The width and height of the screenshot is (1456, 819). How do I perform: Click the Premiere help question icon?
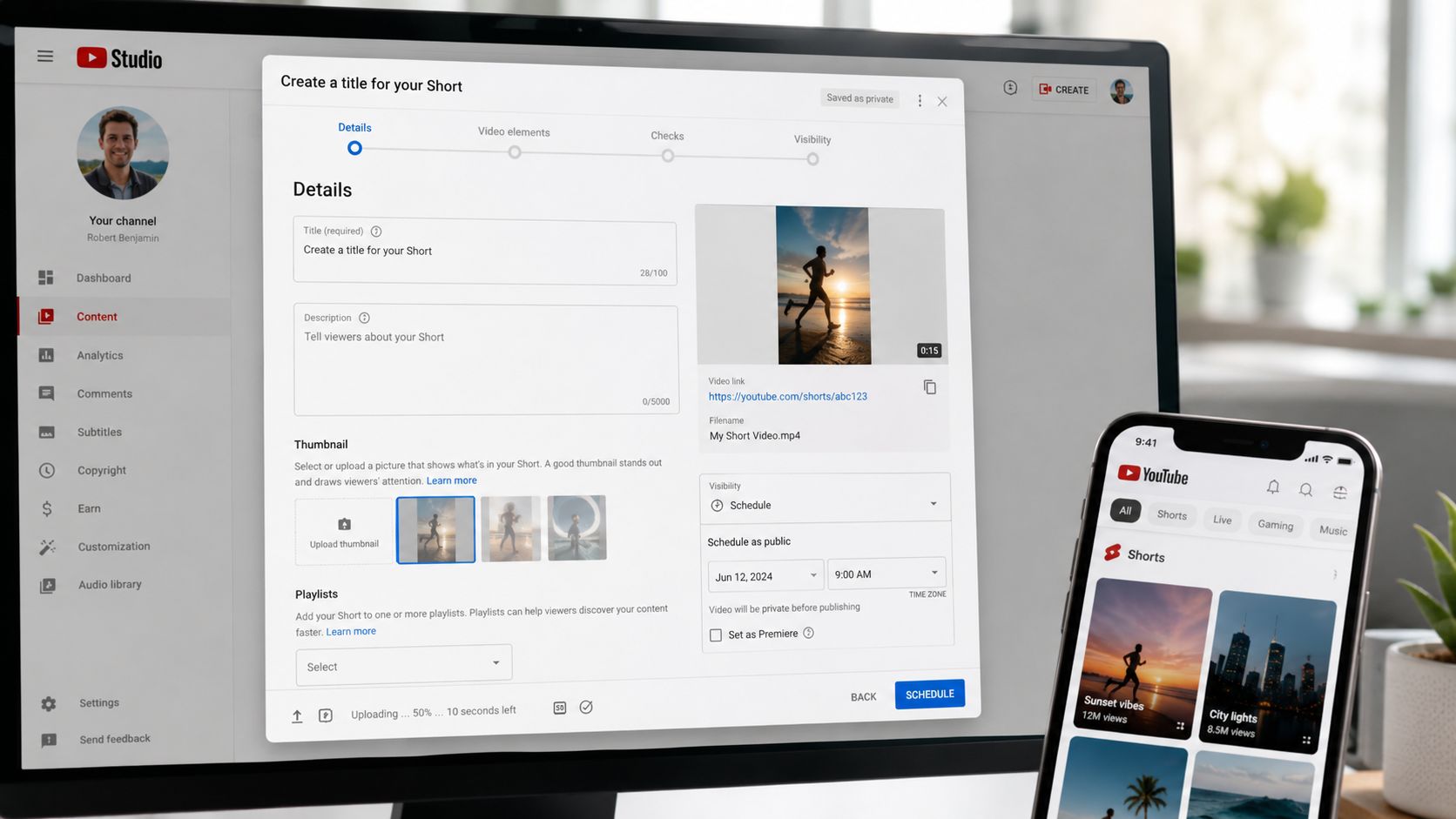[808, 633]
